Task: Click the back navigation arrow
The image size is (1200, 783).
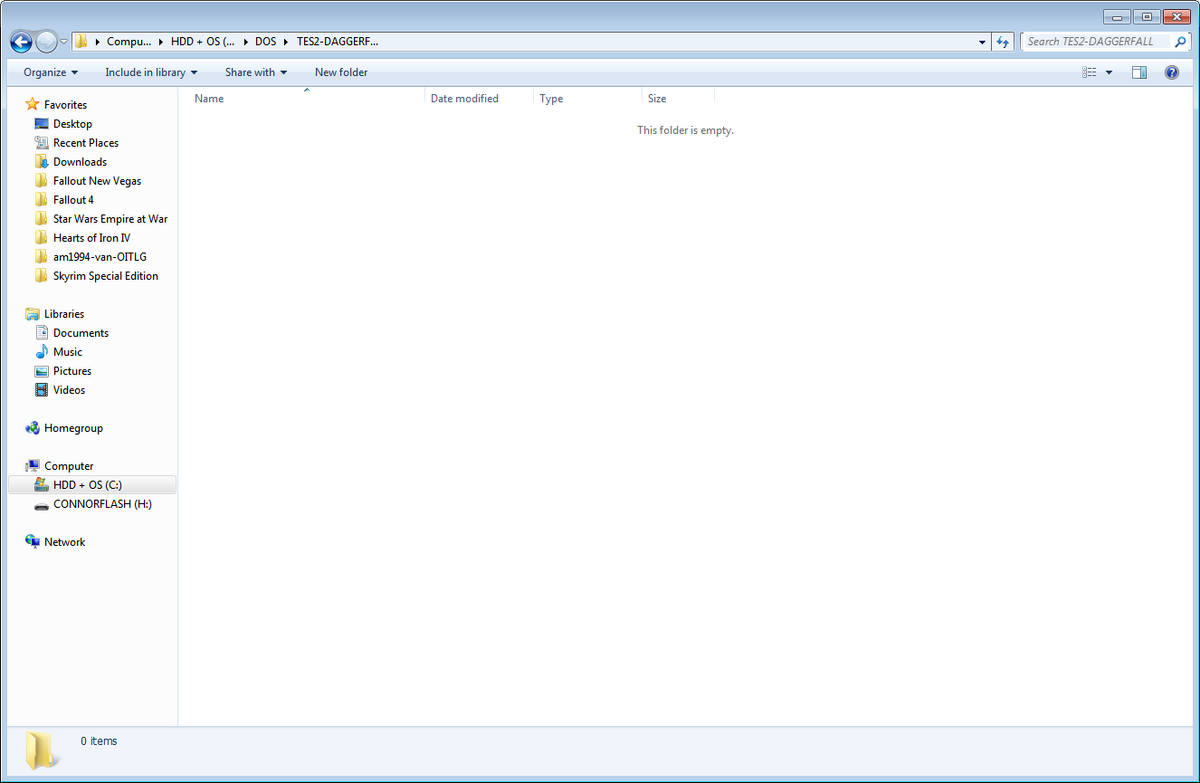Action: coord(20,41)
